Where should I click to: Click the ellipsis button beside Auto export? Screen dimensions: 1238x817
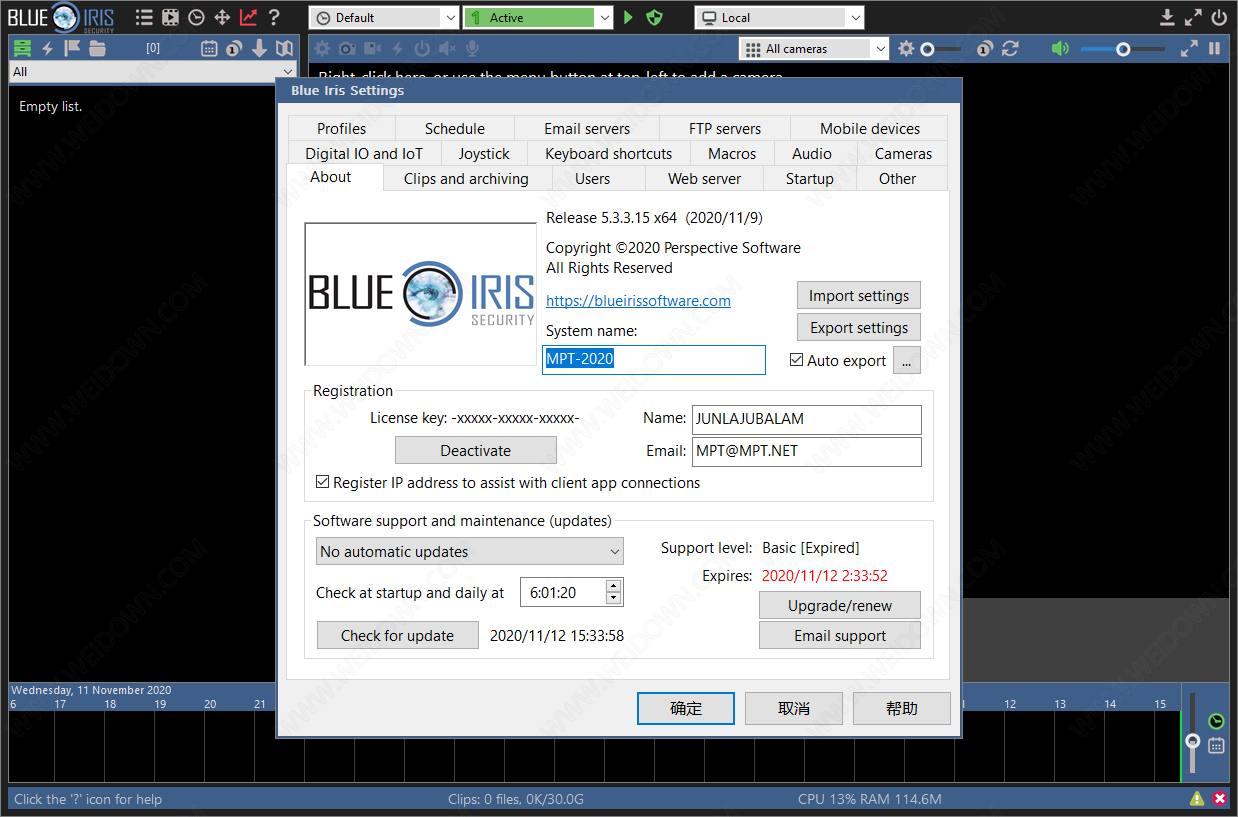coord(906,360)
